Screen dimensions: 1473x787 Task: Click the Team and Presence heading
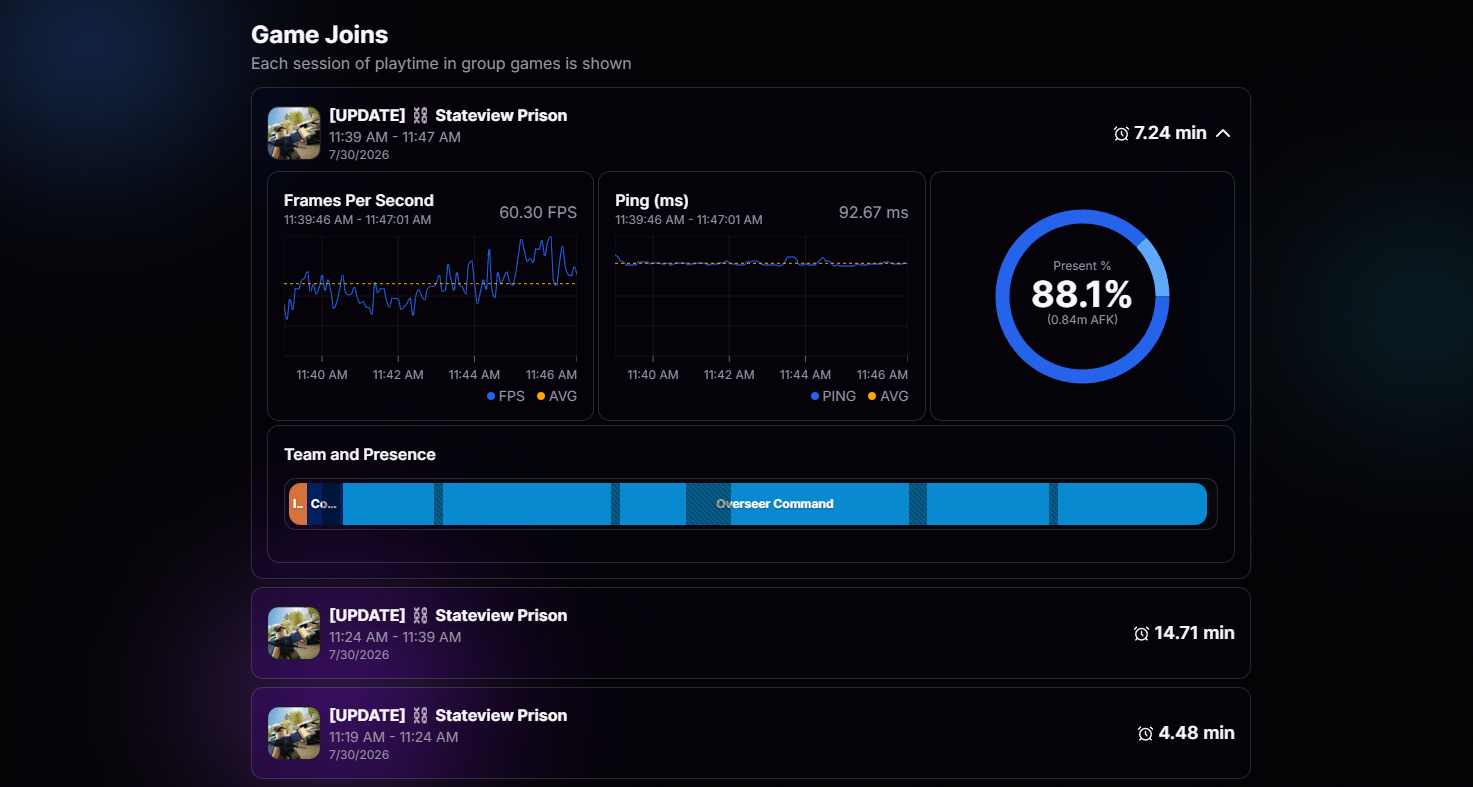pyautogui.click(x=360, y=454)
